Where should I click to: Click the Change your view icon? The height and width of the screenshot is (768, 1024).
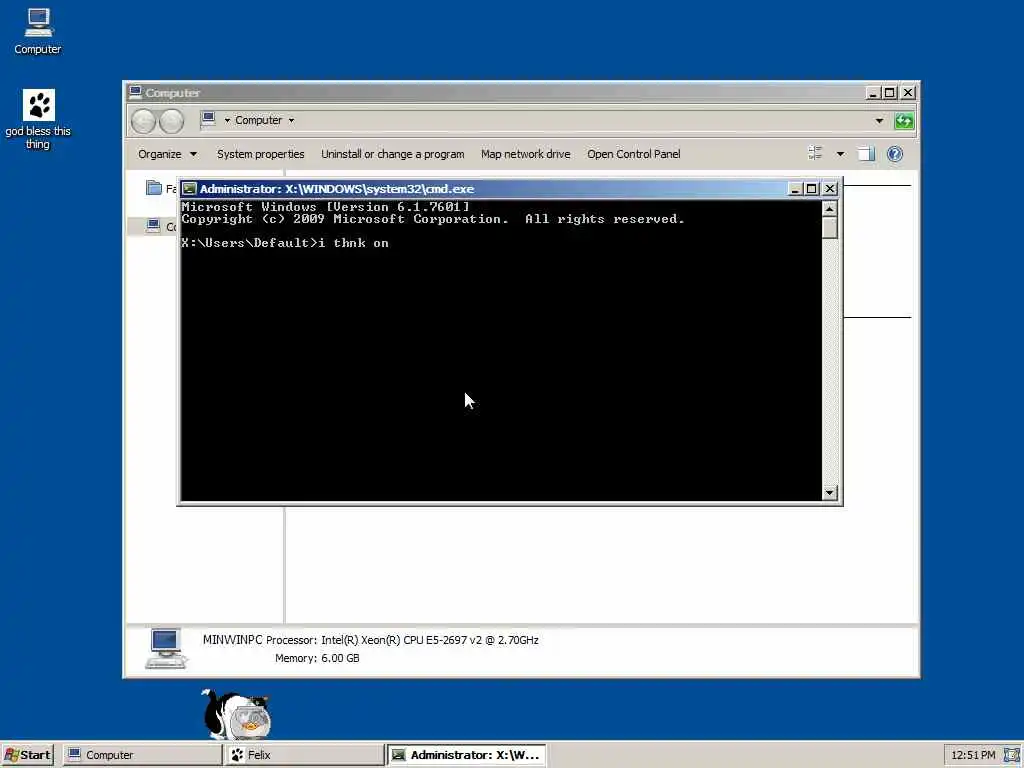(815, 153)
